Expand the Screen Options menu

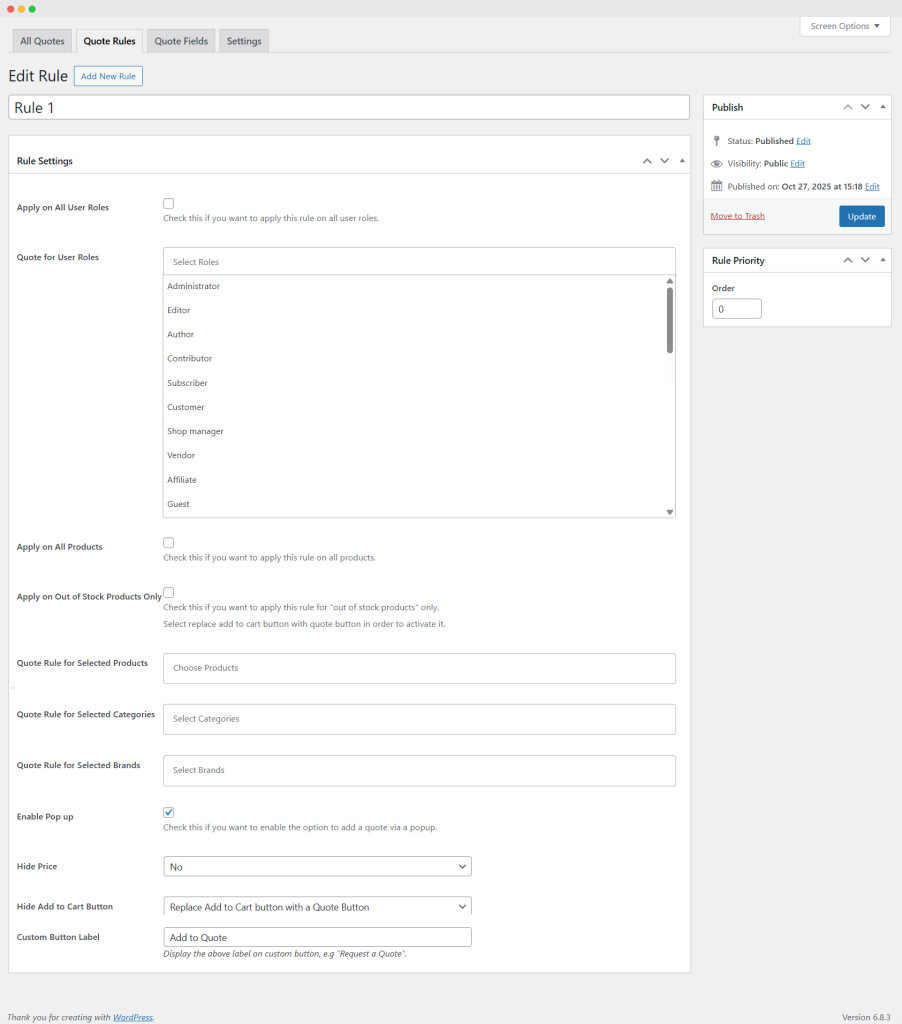tap(845, 26)
